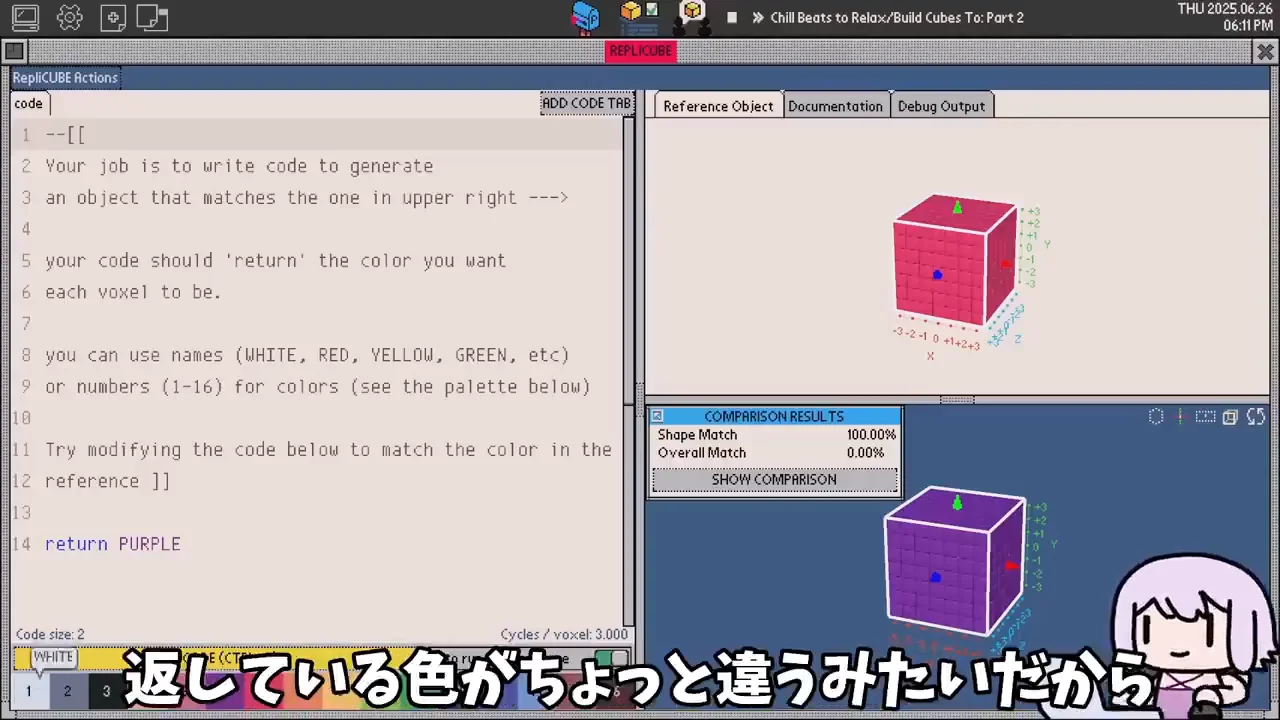Click the dashed rectangle view icon
This screenshot has height=720, width=1280.
pyautogui.click(x=1205, y=417)
